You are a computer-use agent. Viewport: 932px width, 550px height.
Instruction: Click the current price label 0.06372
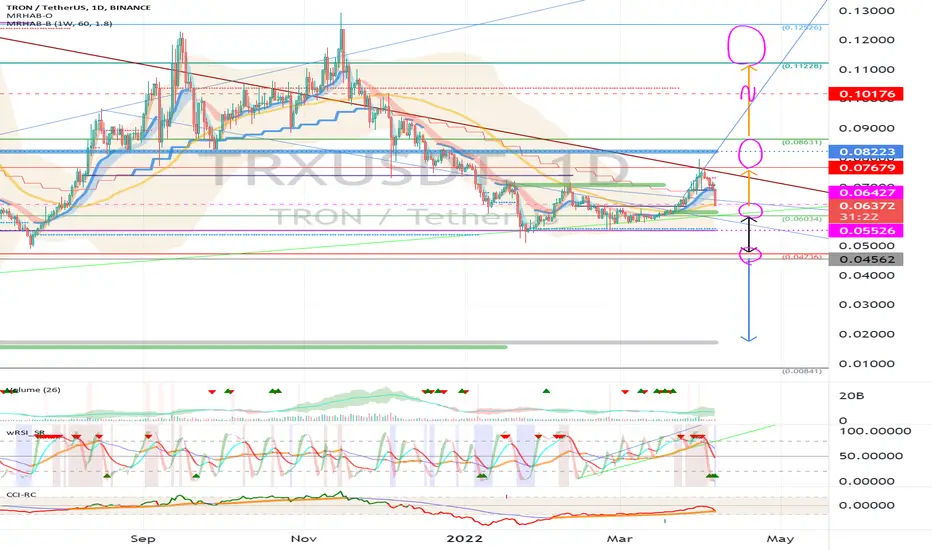[866, 206]
